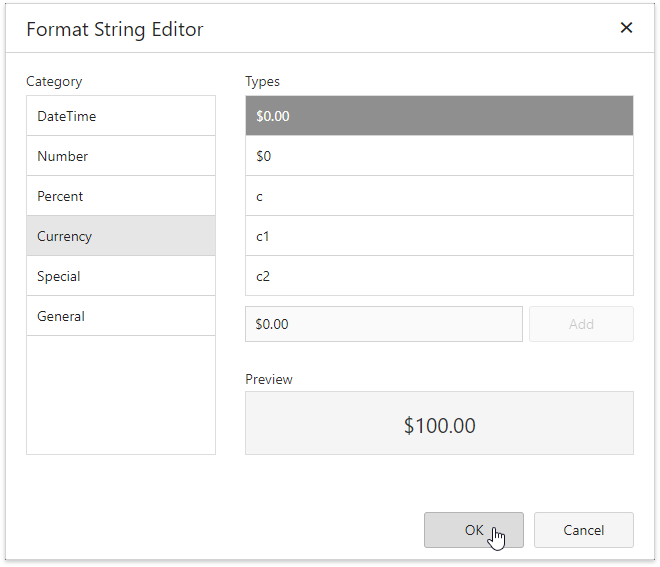Click the Format String Editor title

pyautogui.click(x=115, y=29)
